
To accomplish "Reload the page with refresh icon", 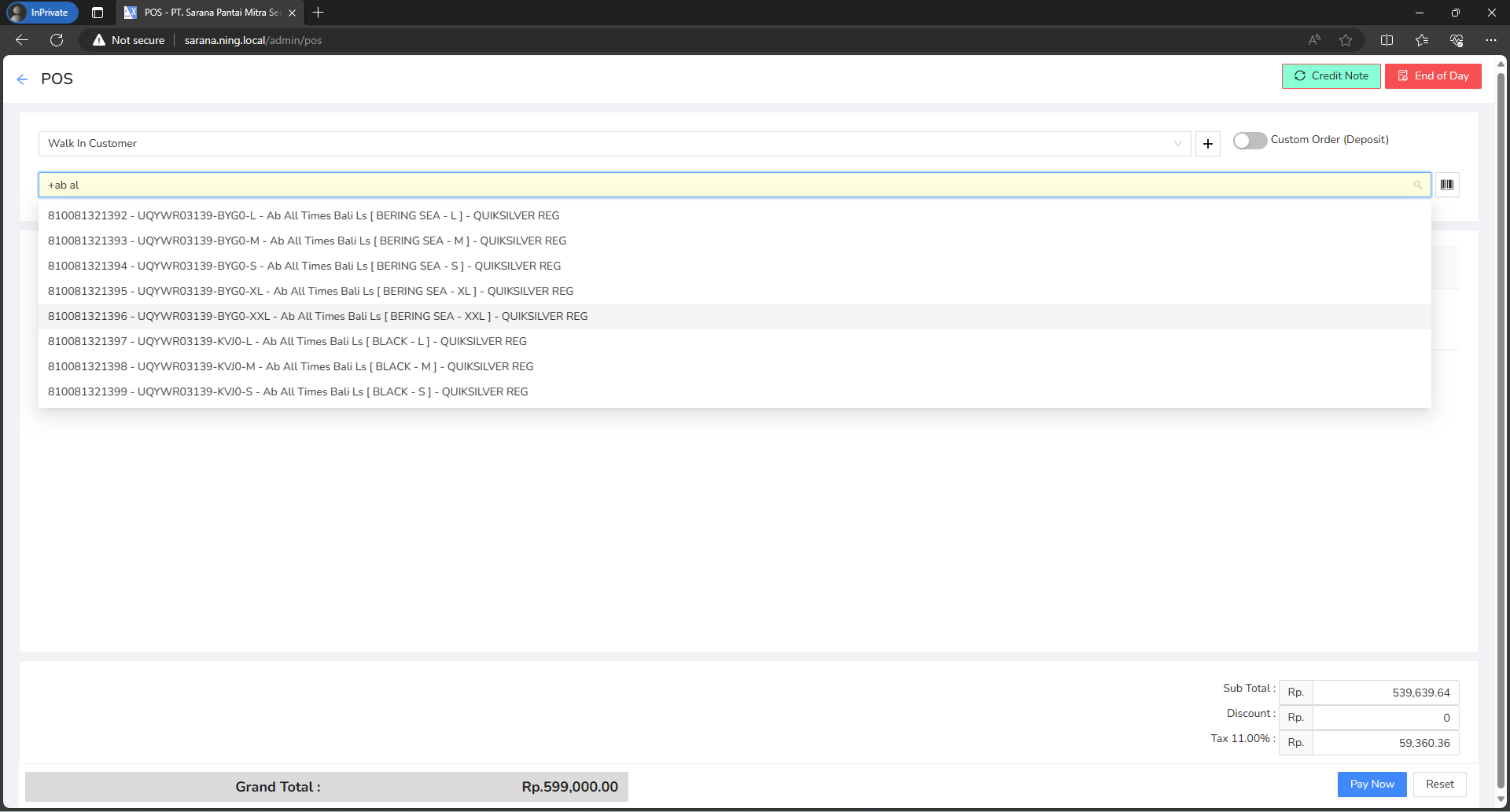I will coord(57,40).
